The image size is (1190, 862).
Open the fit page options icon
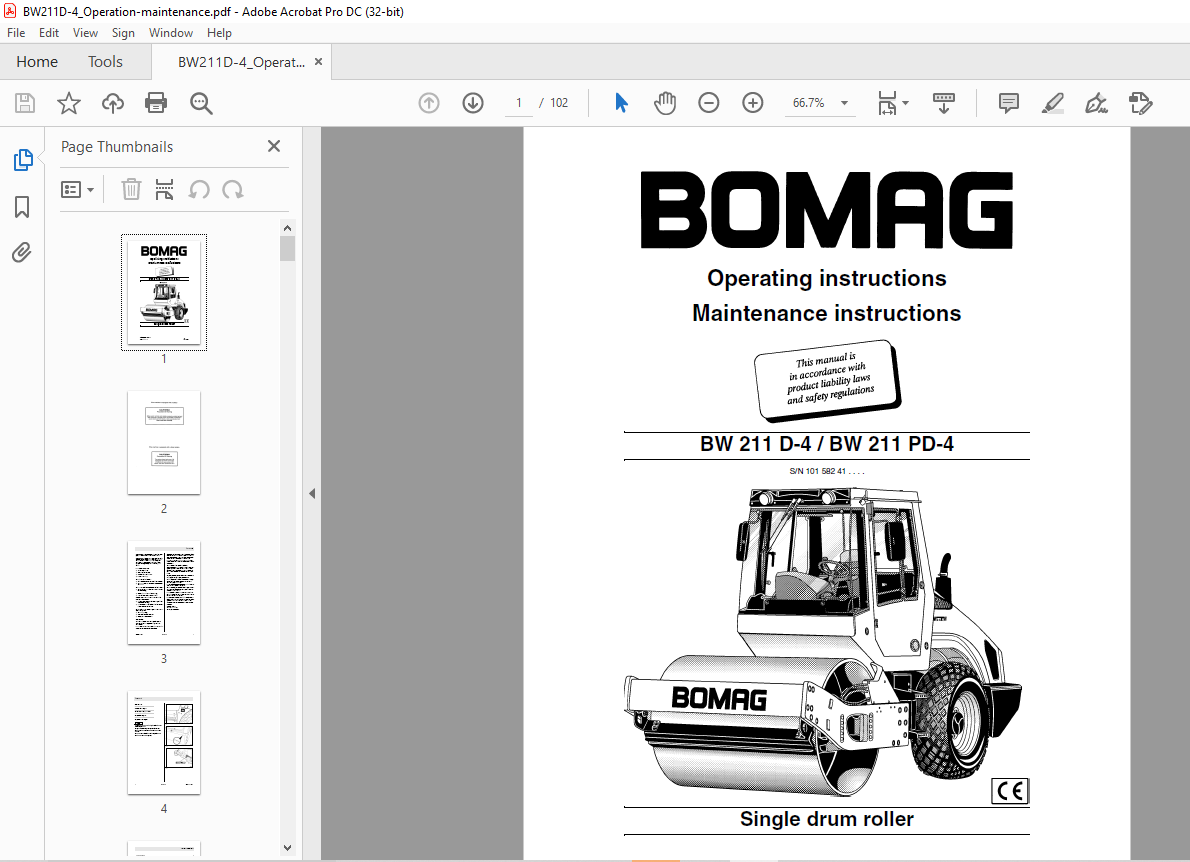click(892, 102)
